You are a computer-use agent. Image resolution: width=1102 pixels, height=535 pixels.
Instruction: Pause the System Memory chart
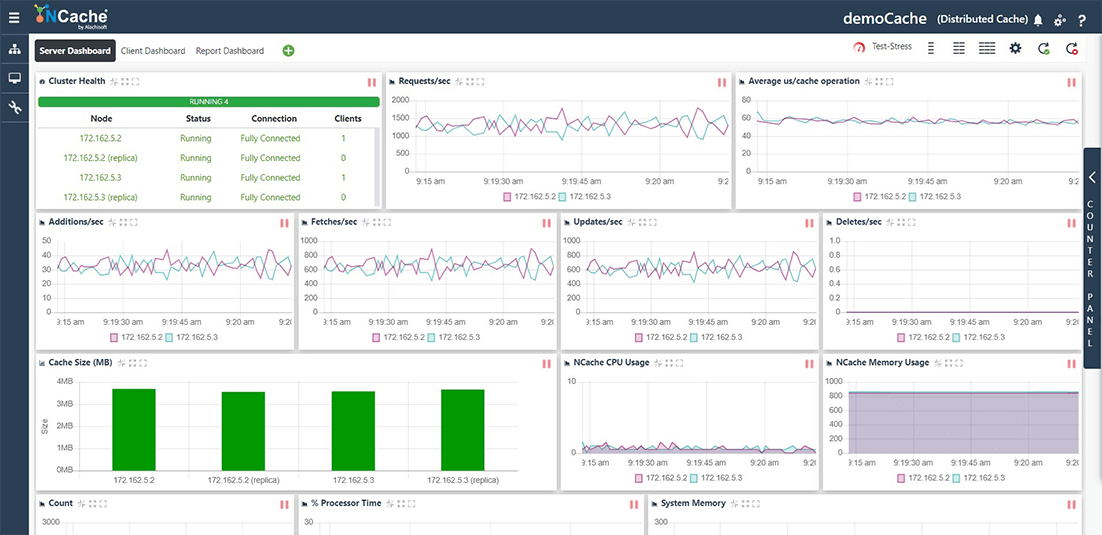(1072, 504)
